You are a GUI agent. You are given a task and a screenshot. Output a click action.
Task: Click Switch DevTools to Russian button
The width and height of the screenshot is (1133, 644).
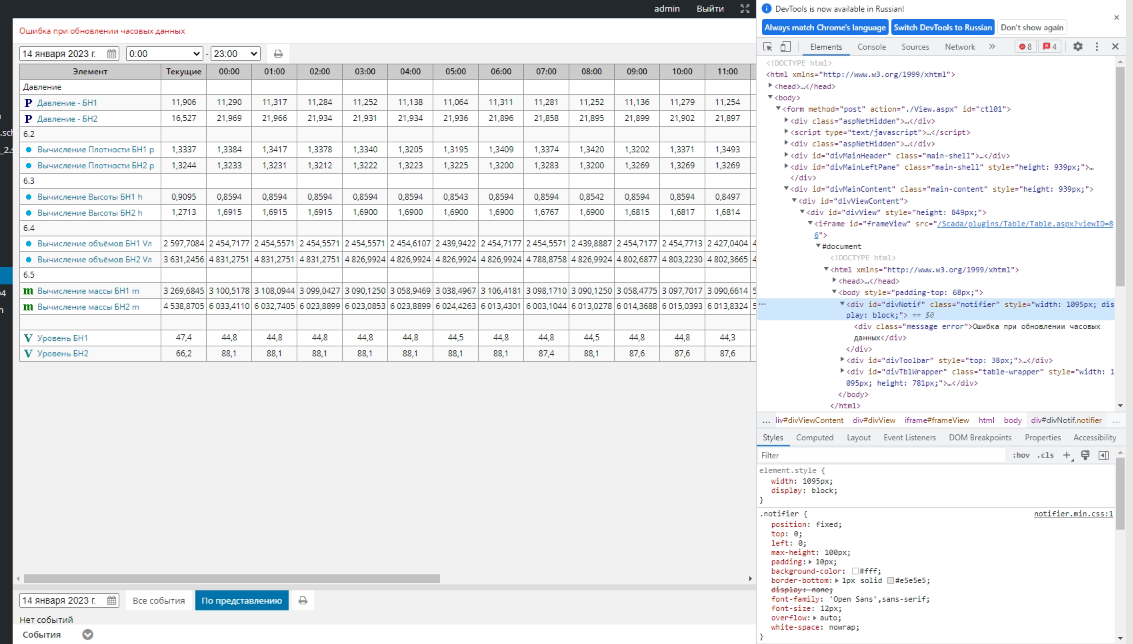click(x=942, y=27)
